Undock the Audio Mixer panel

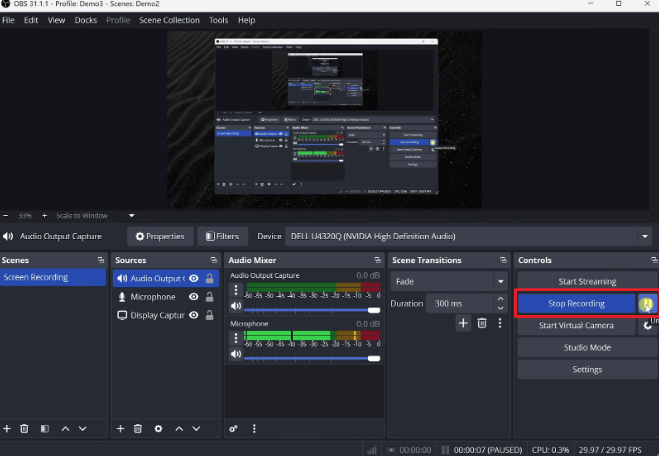tap(377, 260)
